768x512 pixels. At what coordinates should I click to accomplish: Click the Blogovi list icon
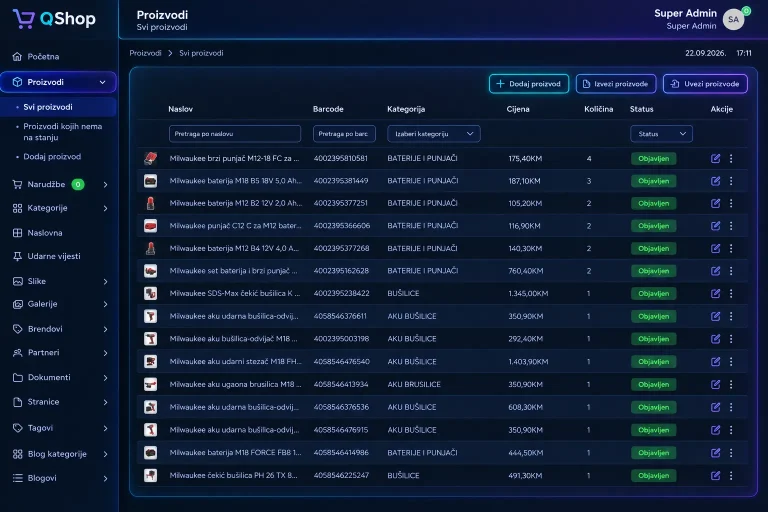click(18, 478)
